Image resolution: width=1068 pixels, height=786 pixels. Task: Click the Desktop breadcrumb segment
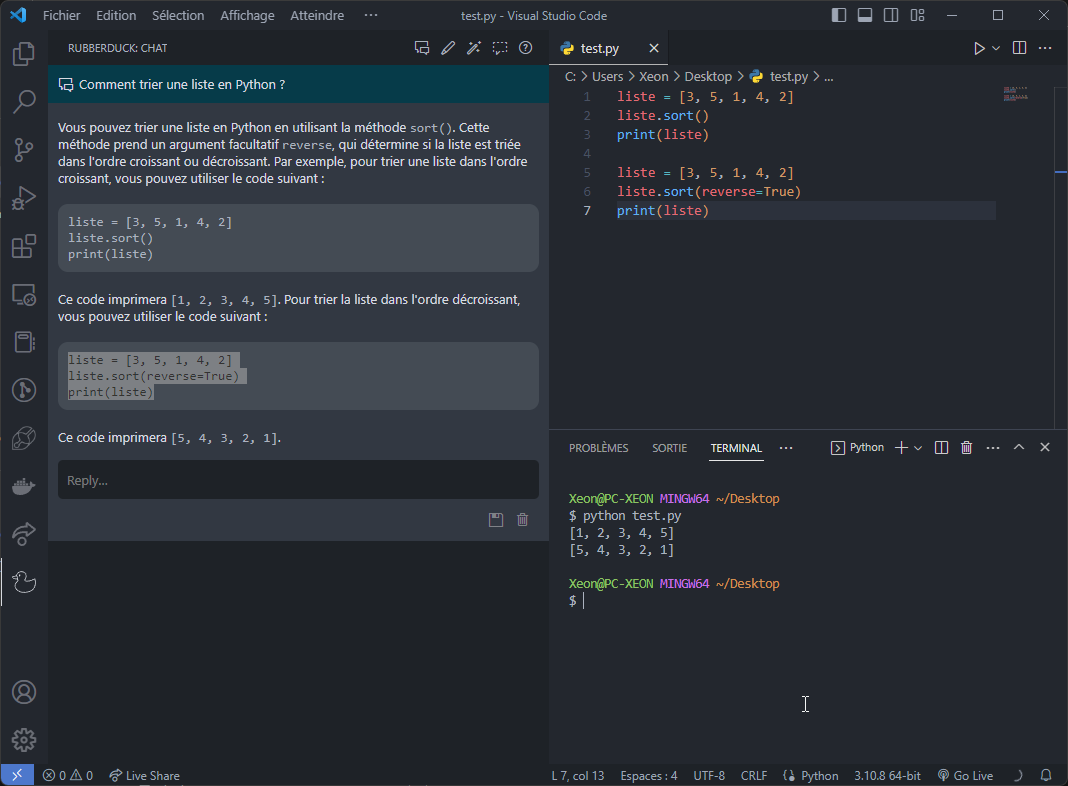(708, 77)
